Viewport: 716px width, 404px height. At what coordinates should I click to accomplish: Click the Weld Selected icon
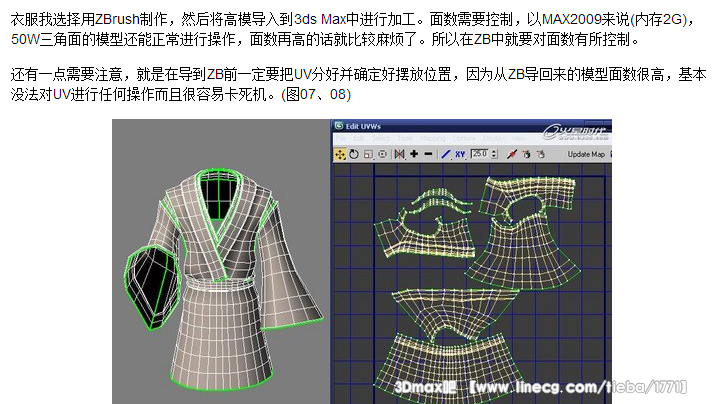point(541,154)
